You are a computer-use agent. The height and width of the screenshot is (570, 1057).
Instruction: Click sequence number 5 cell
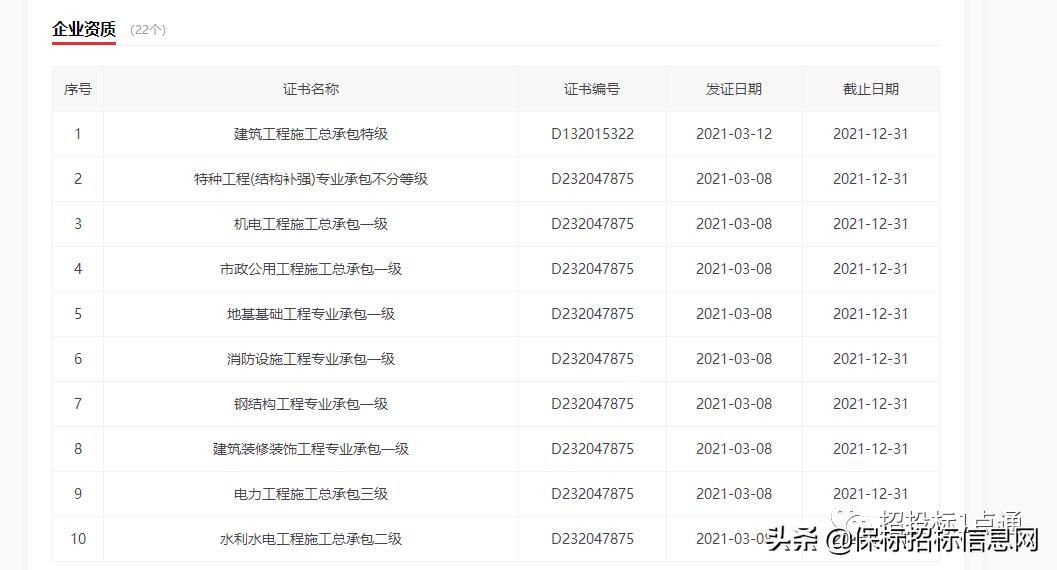pos(78,314)
